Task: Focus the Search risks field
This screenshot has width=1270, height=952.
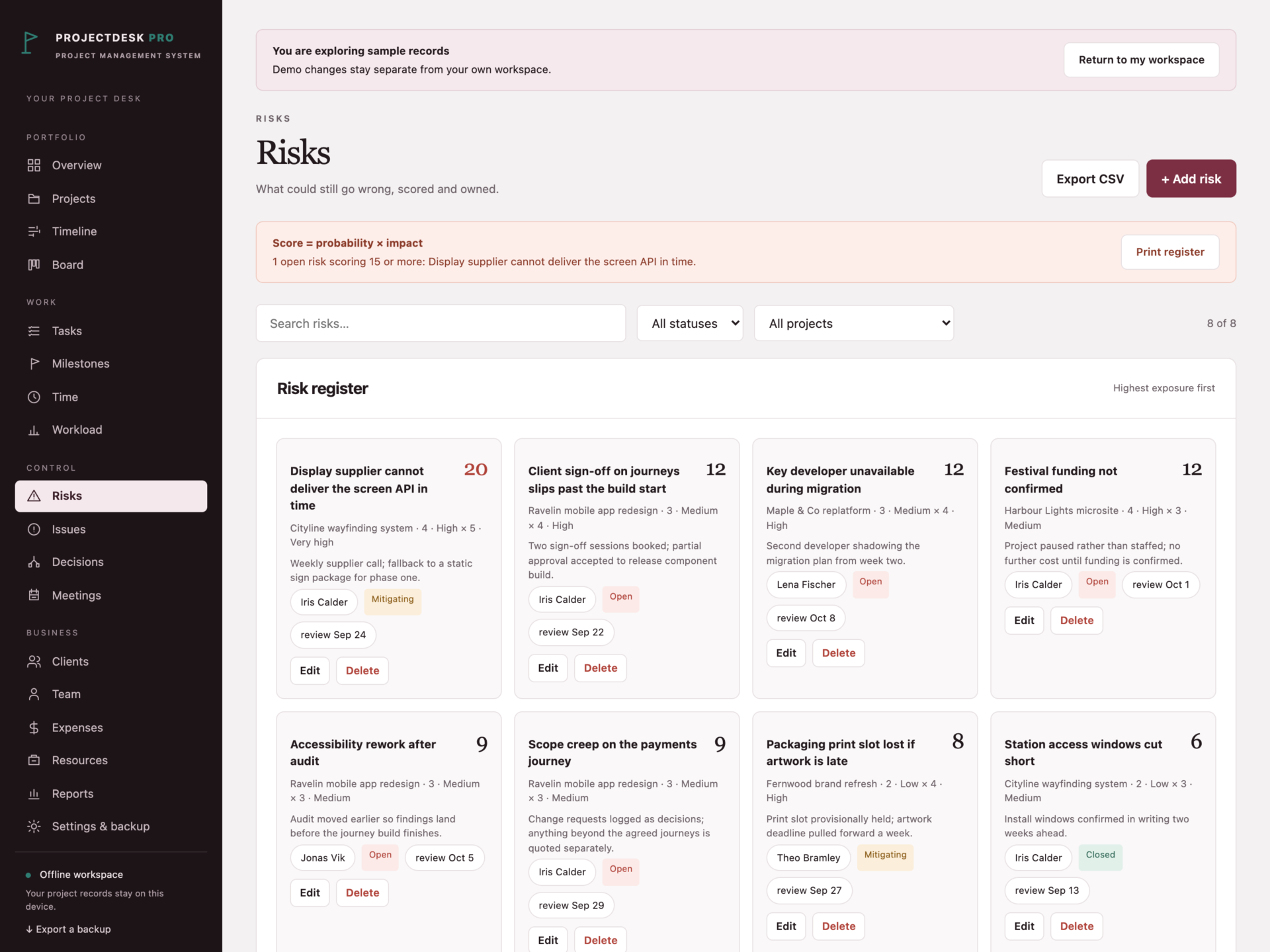Action: (x=441, y=323)
